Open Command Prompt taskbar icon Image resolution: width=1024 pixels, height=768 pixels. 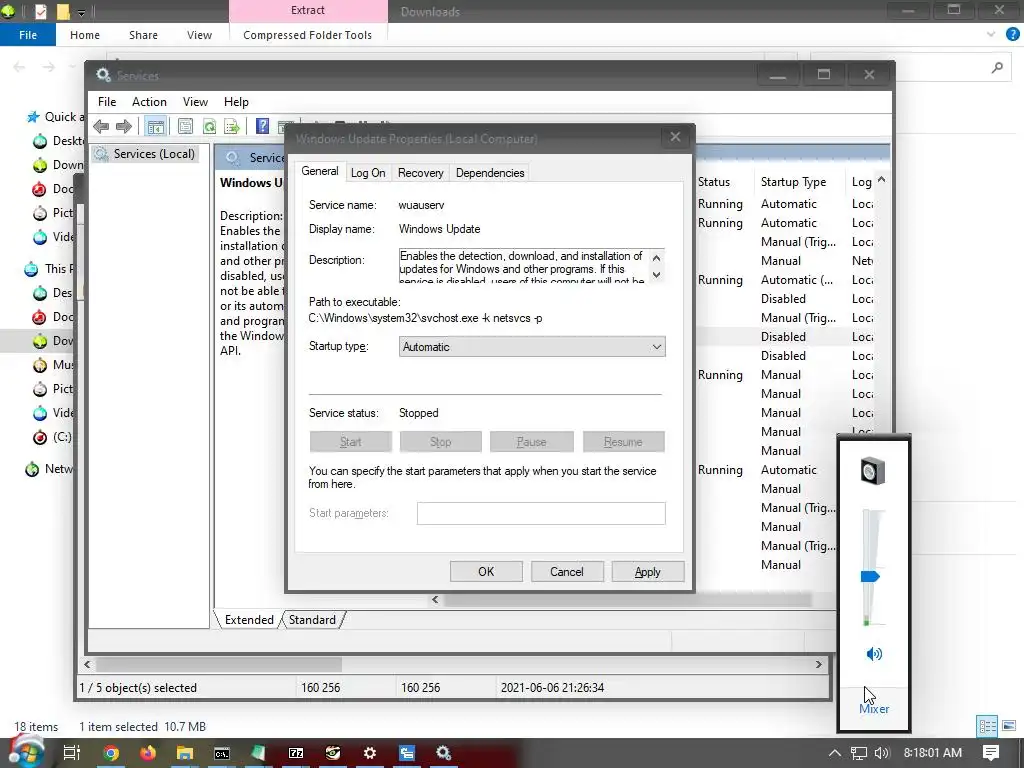click(222, 753)
